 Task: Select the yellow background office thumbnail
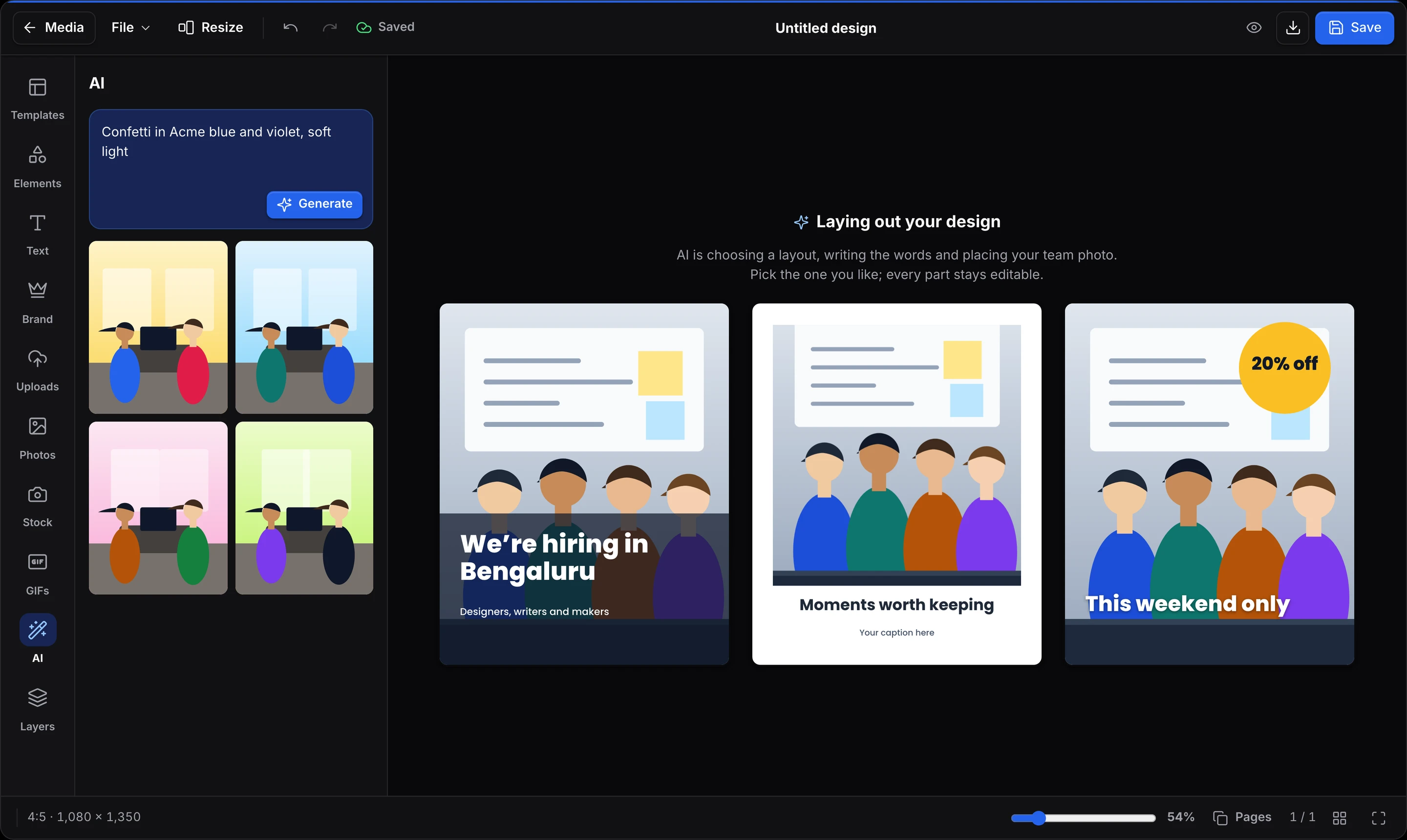(x=158, y=327)
